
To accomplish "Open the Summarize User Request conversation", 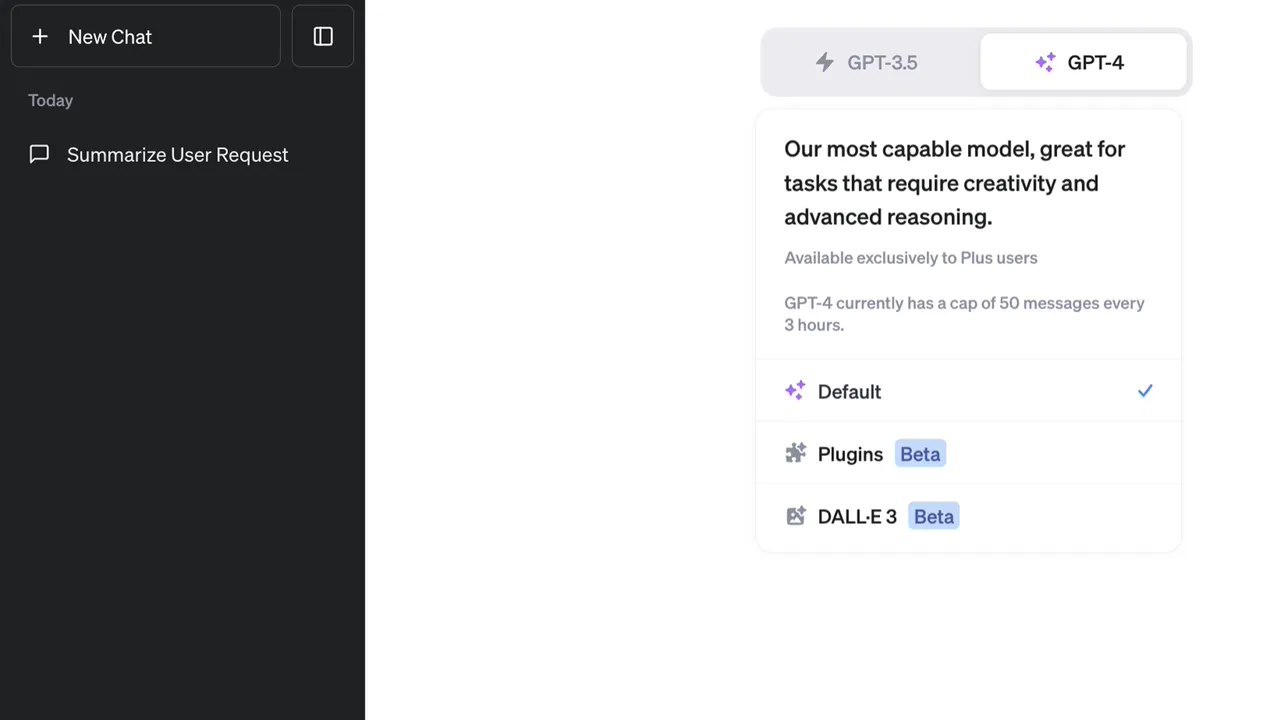I will 177,155.
